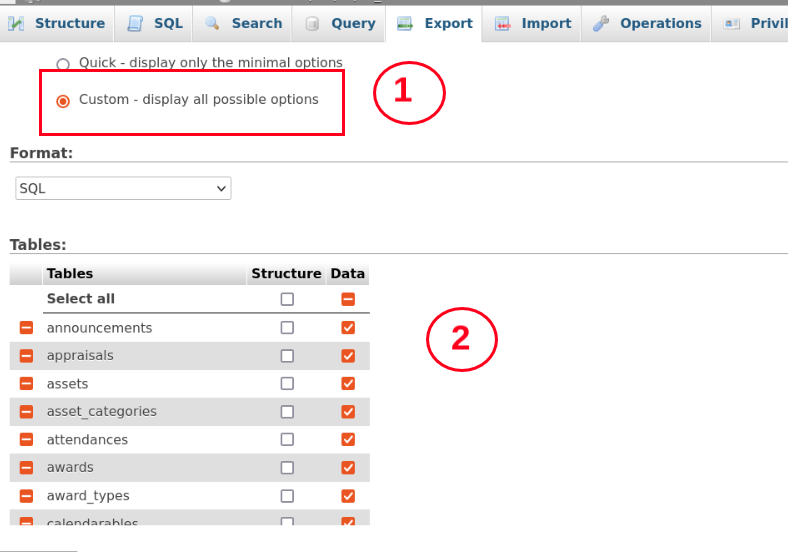Screen dimensions: 788x552
Task: Open the Operations tab
Action: click(x=660, y=23)
